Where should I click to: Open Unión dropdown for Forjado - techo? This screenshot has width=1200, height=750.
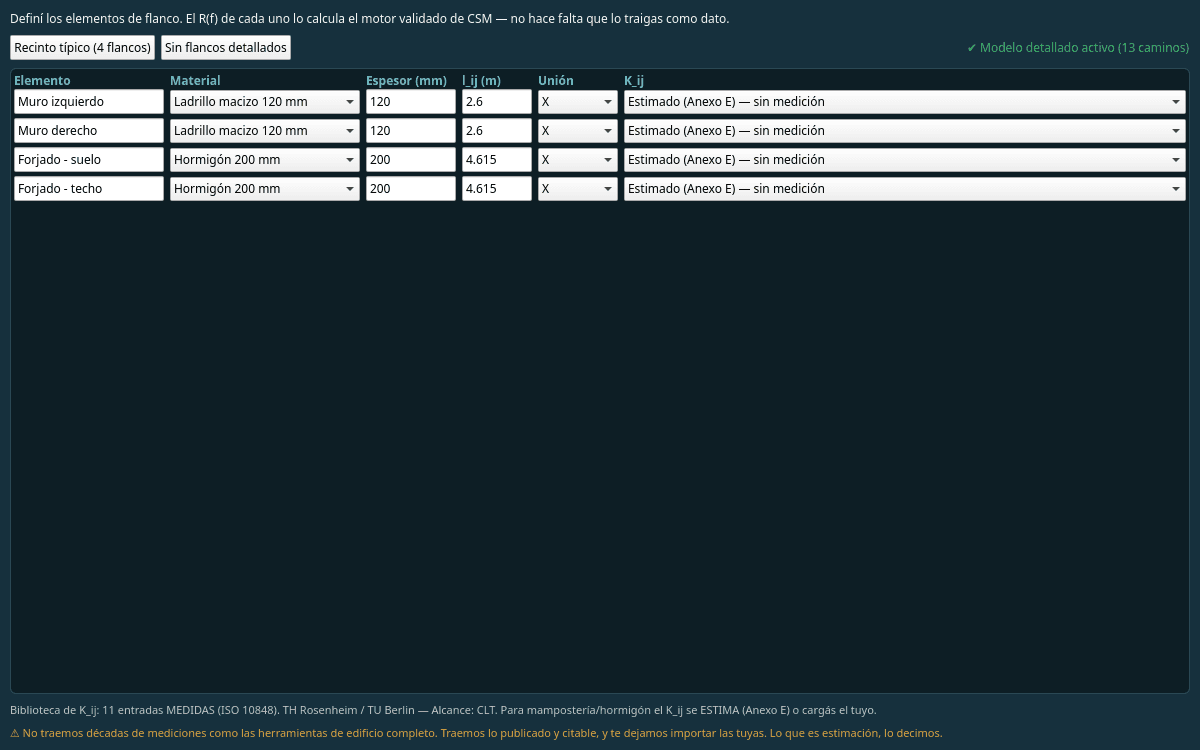[578, 188]
